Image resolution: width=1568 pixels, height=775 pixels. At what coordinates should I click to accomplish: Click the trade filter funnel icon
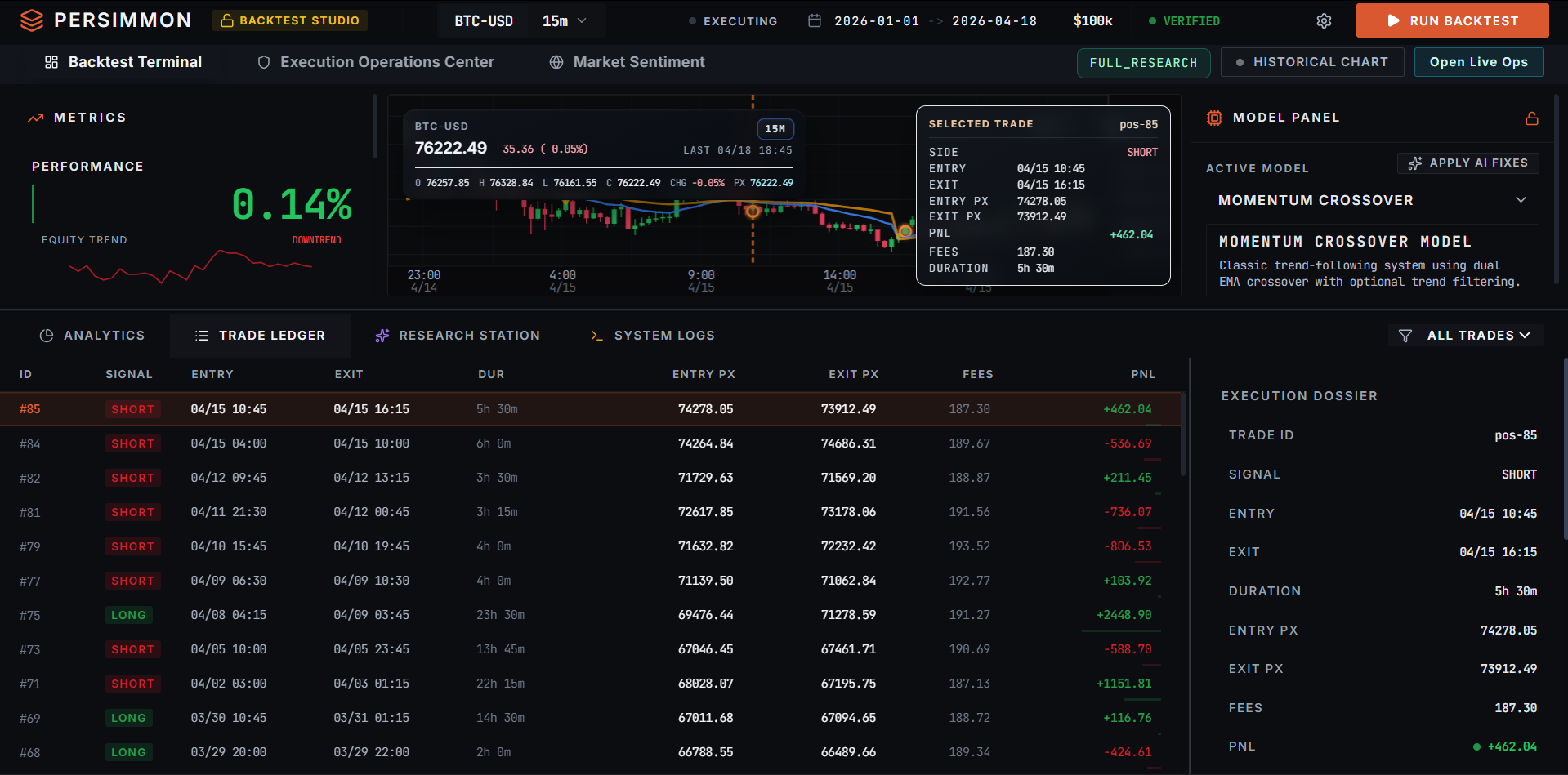click(x=1405, y=336)
